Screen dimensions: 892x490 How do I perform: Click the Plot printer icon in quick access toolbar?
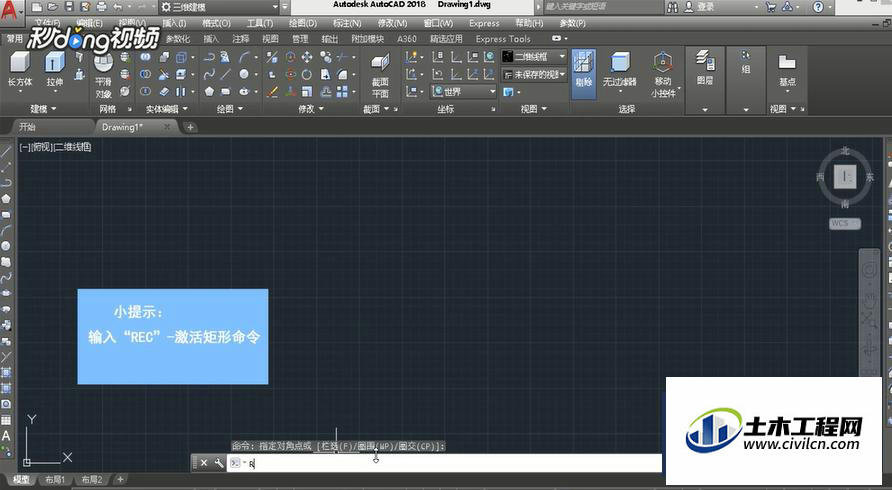click(x=102, y=7)
